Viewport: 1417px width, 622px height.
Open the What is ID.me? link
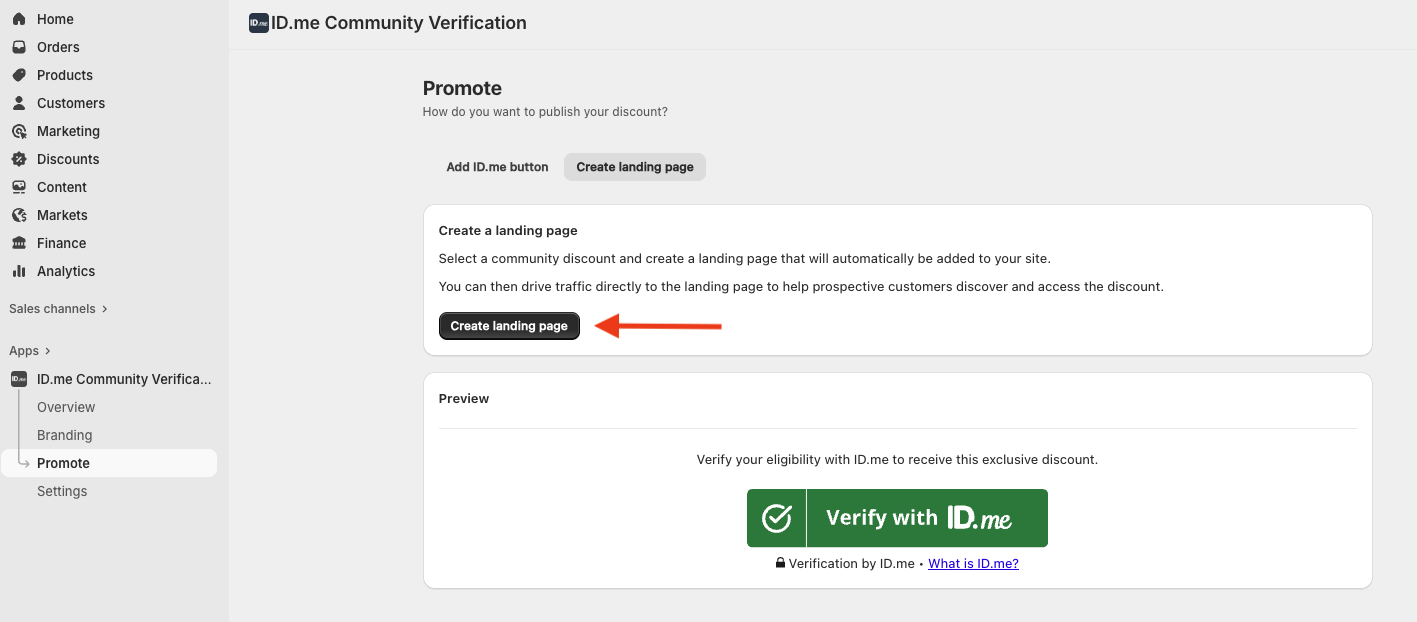point(973,564)
